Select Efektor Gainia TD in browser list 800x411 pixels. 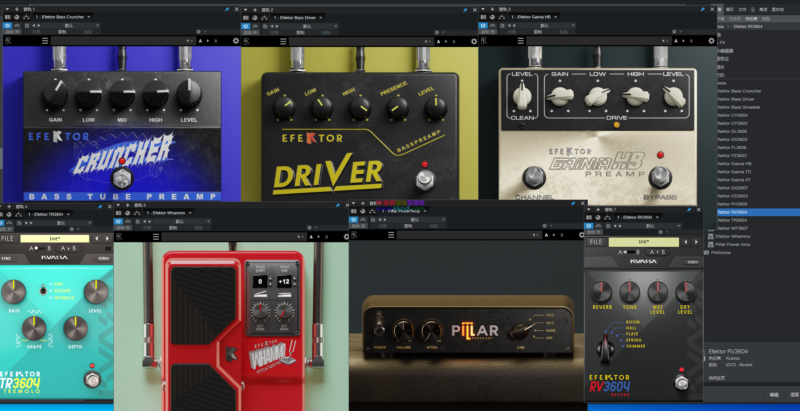coord(734,172)
